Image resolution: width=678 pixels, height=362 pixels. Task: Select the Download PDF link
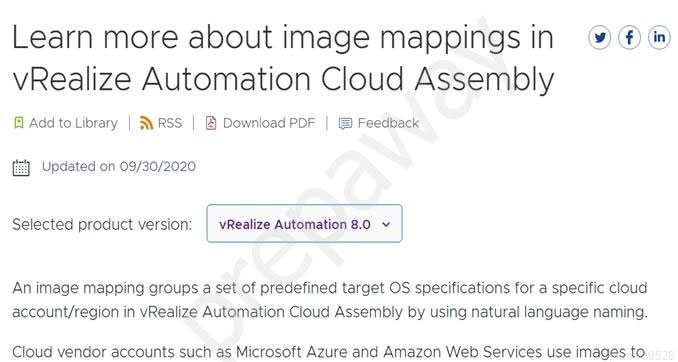pyautogui.click(x=269, y=123)
